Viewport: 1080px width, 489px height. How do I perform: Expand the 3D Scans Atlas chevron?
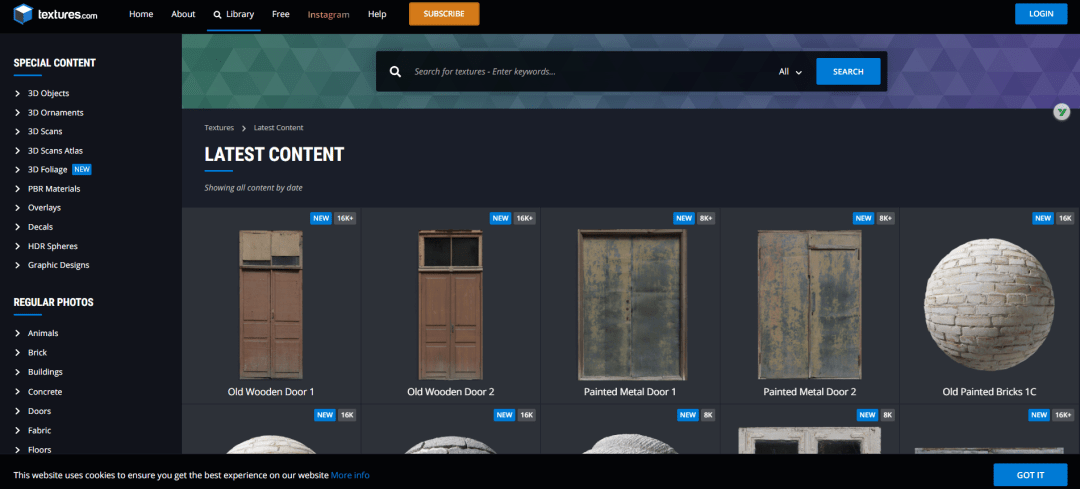[18, 150]
